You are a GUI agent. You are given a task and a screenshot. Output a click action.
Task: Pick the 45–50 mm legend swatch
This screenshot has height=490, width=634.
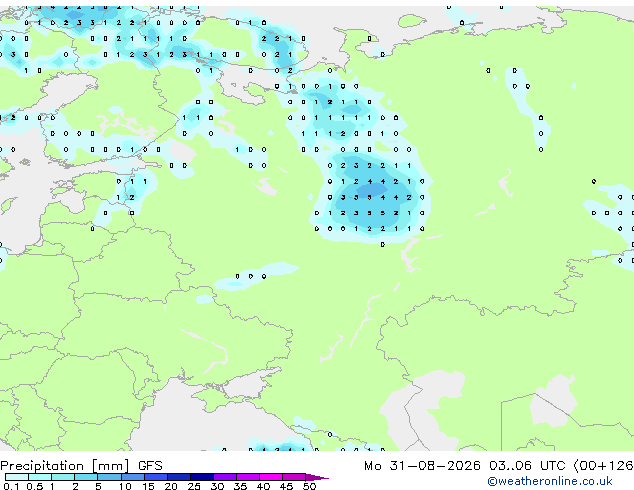pos(294,477)
